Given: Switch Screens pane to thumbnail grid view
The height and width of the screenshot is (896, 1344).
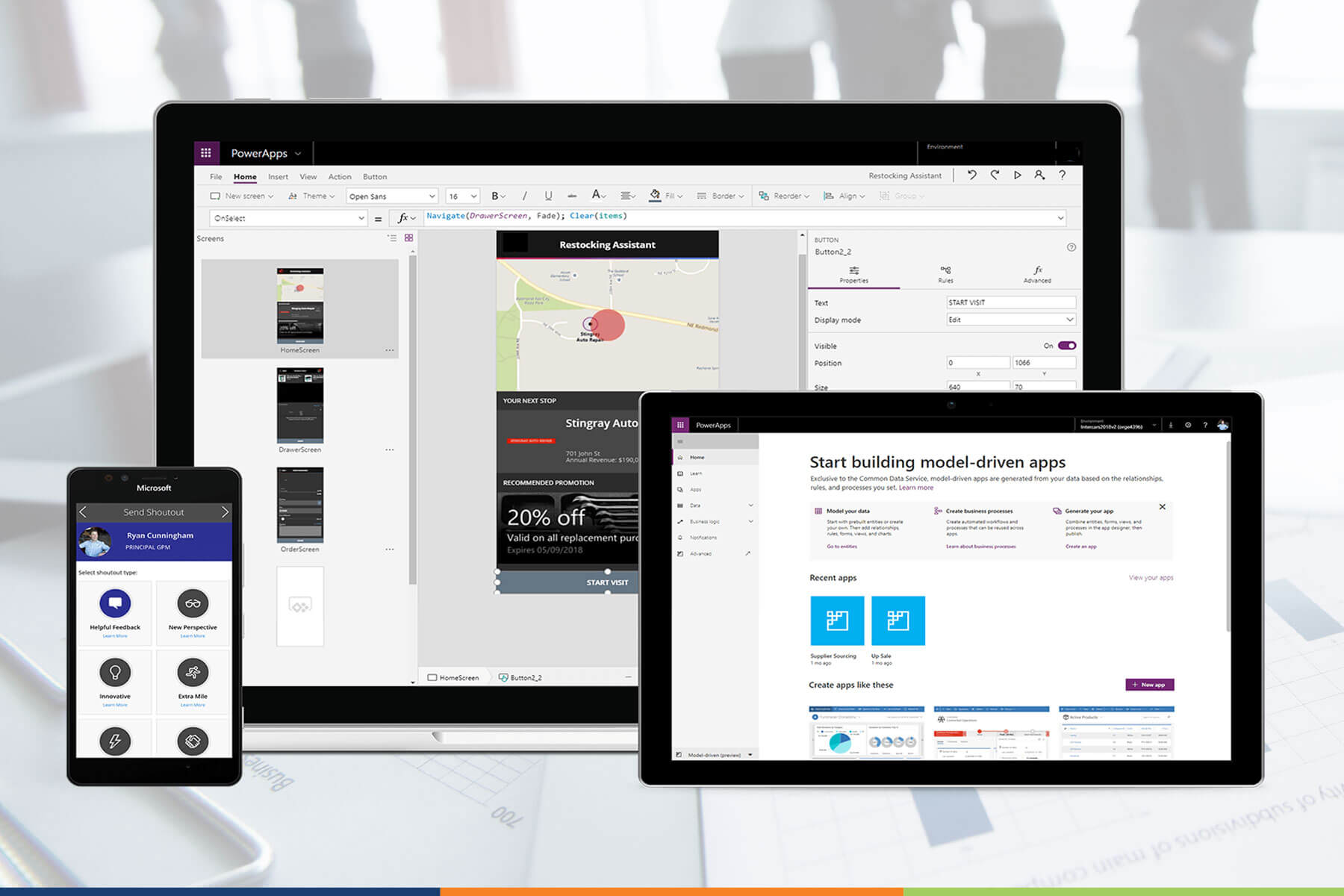Looking at the screenshot, I should pos(409,238).
